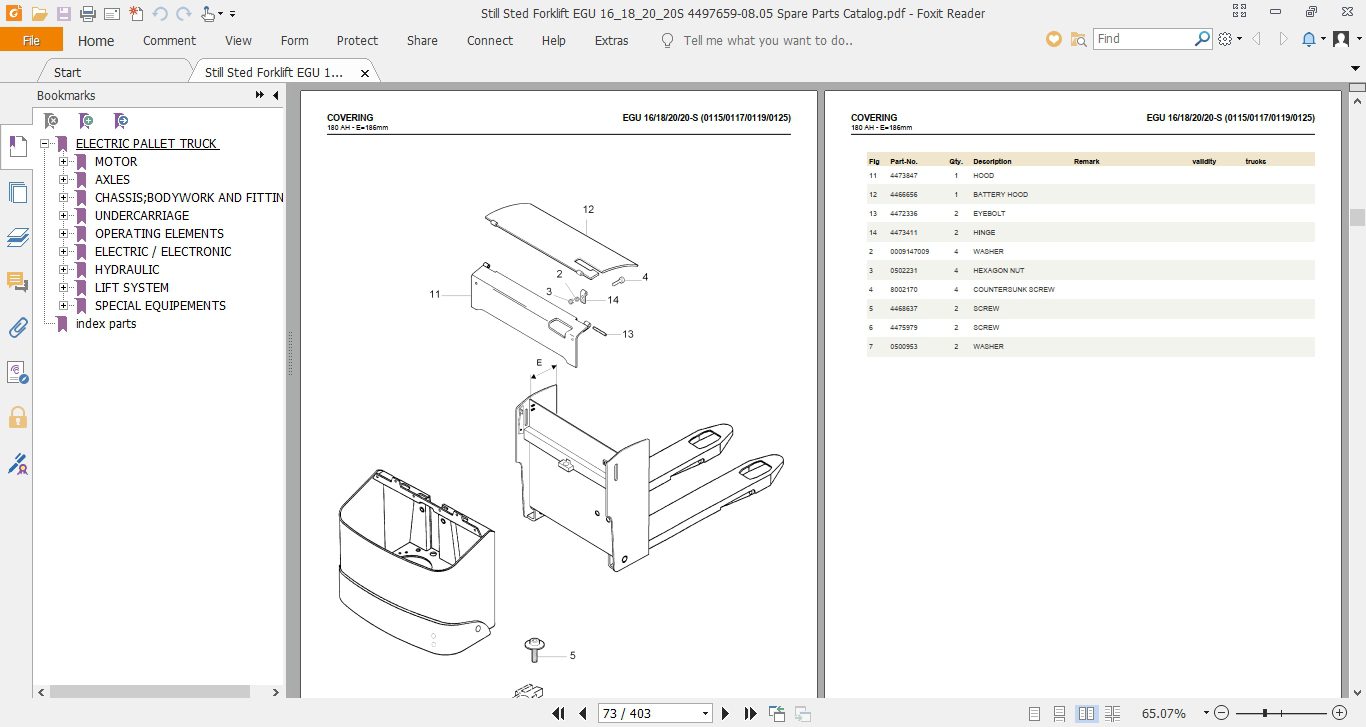The height and width of the screenshot is (727, 1366).
Task: Go to the first page button
Action: pyautogui.click(x=560, y=714)
